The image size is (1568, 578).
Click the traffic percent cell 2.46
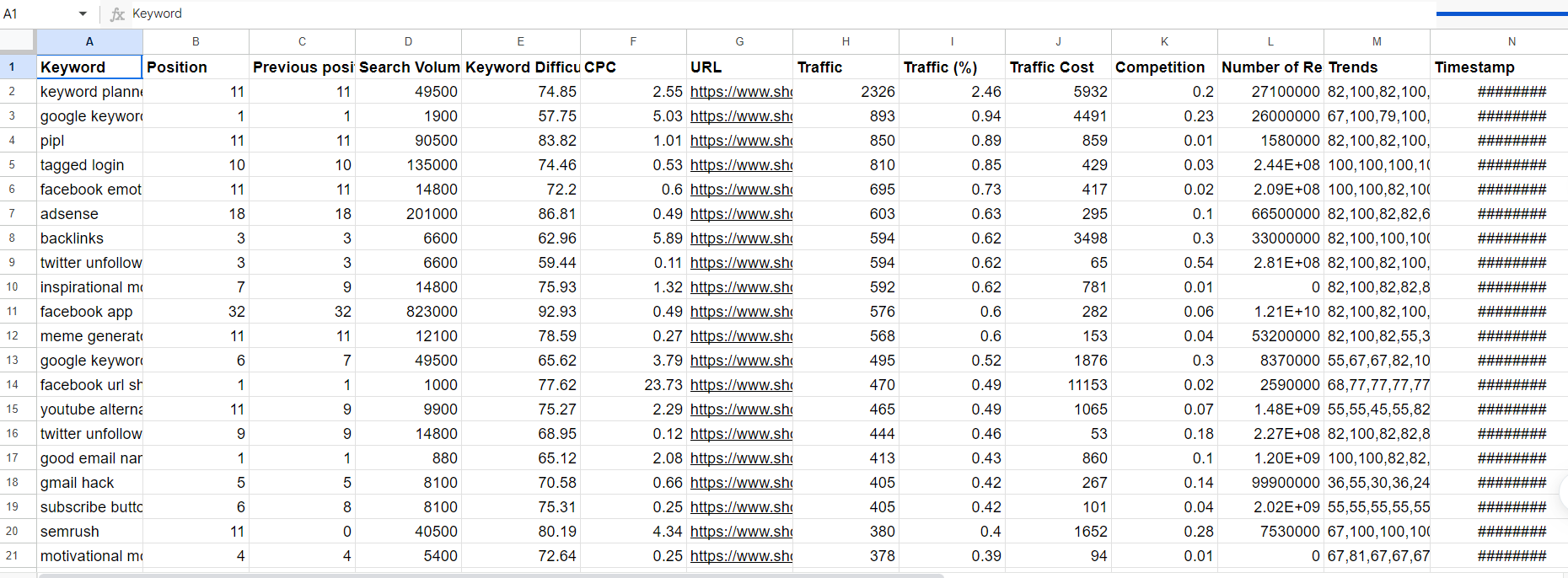952,91
